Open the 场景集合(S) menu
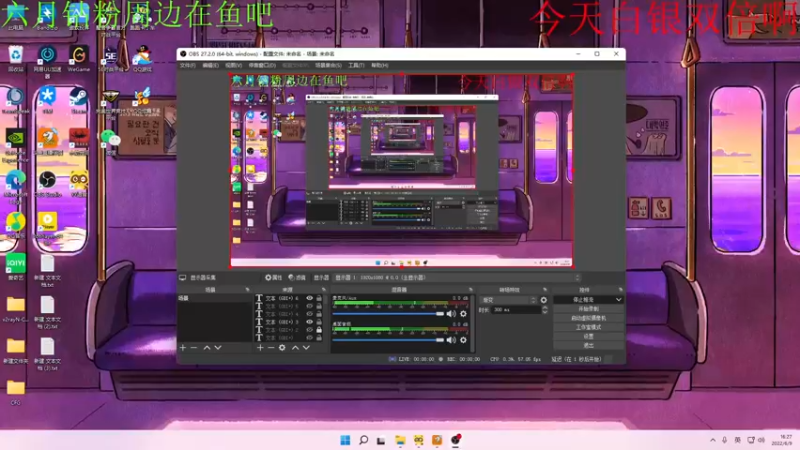 [x=328, y=65]
